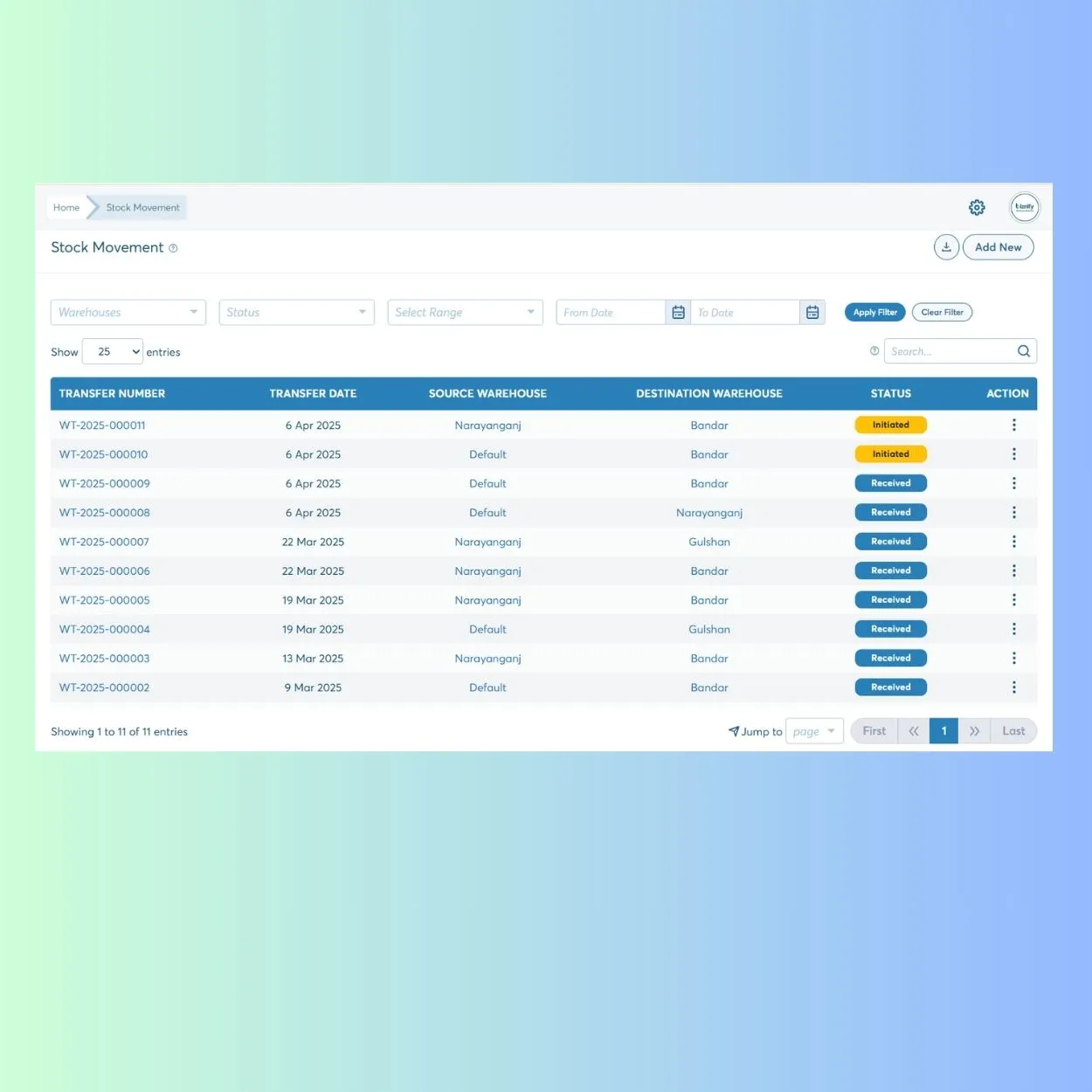Open the To Date calendar picker
This screenshot has height=1092, width=1092.
(812, 313)
